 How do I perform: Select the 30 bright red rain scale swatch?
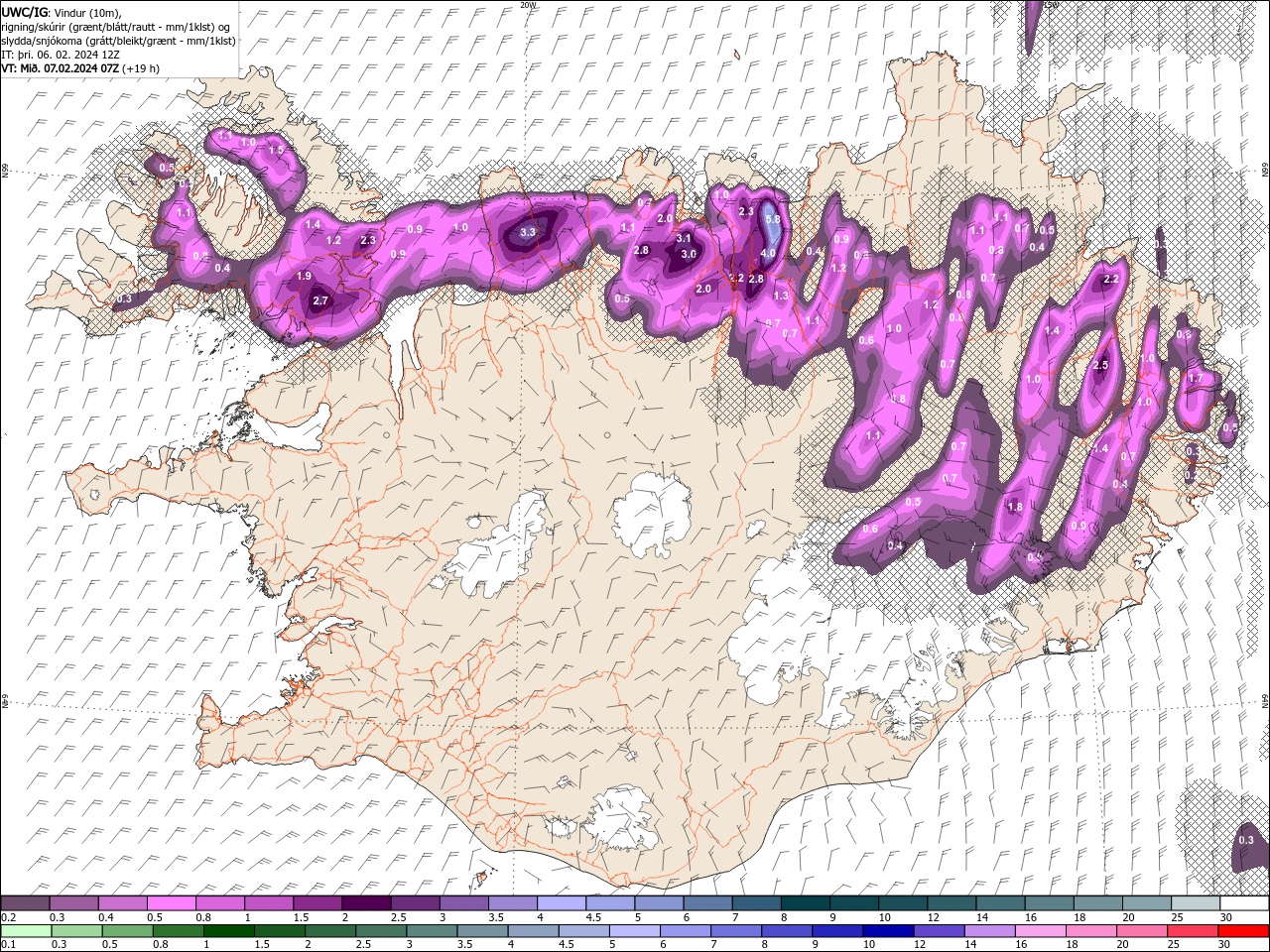pos(1242,931)
